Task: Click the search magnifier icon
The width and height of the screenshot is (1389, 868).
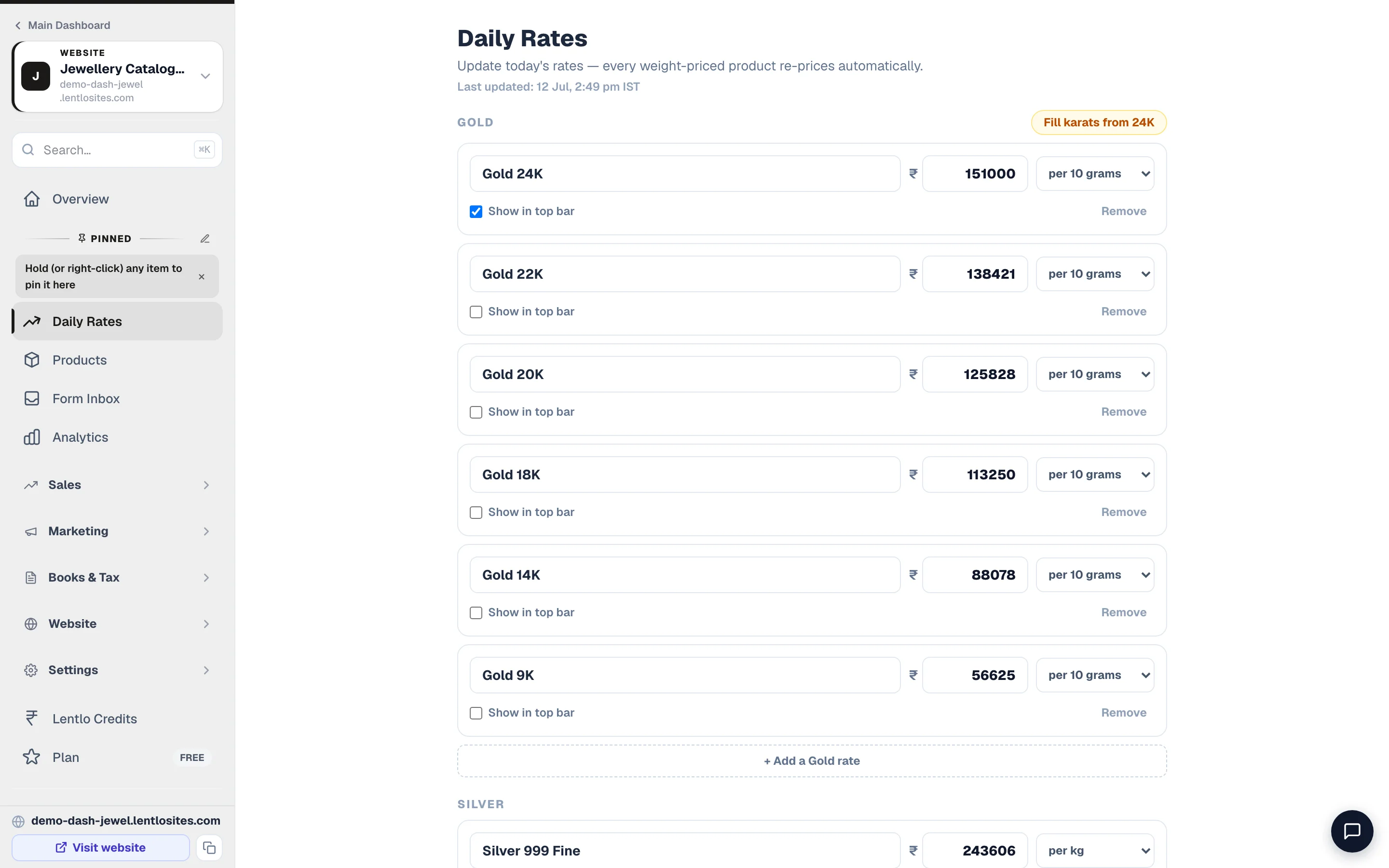Action: pos(27,150)
